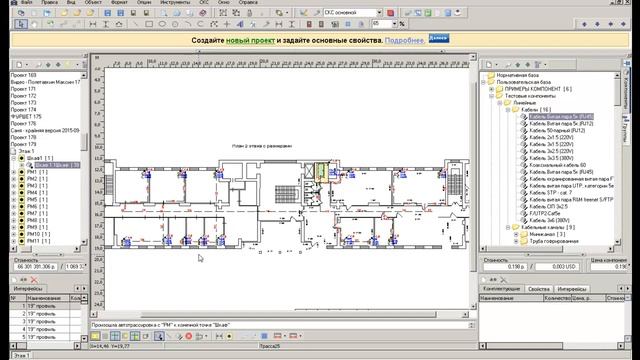Image resolution: width=640 pixels, height=360 pixels.
Task: Click the zoom percentage input field
Action: [x=381, y=24]
